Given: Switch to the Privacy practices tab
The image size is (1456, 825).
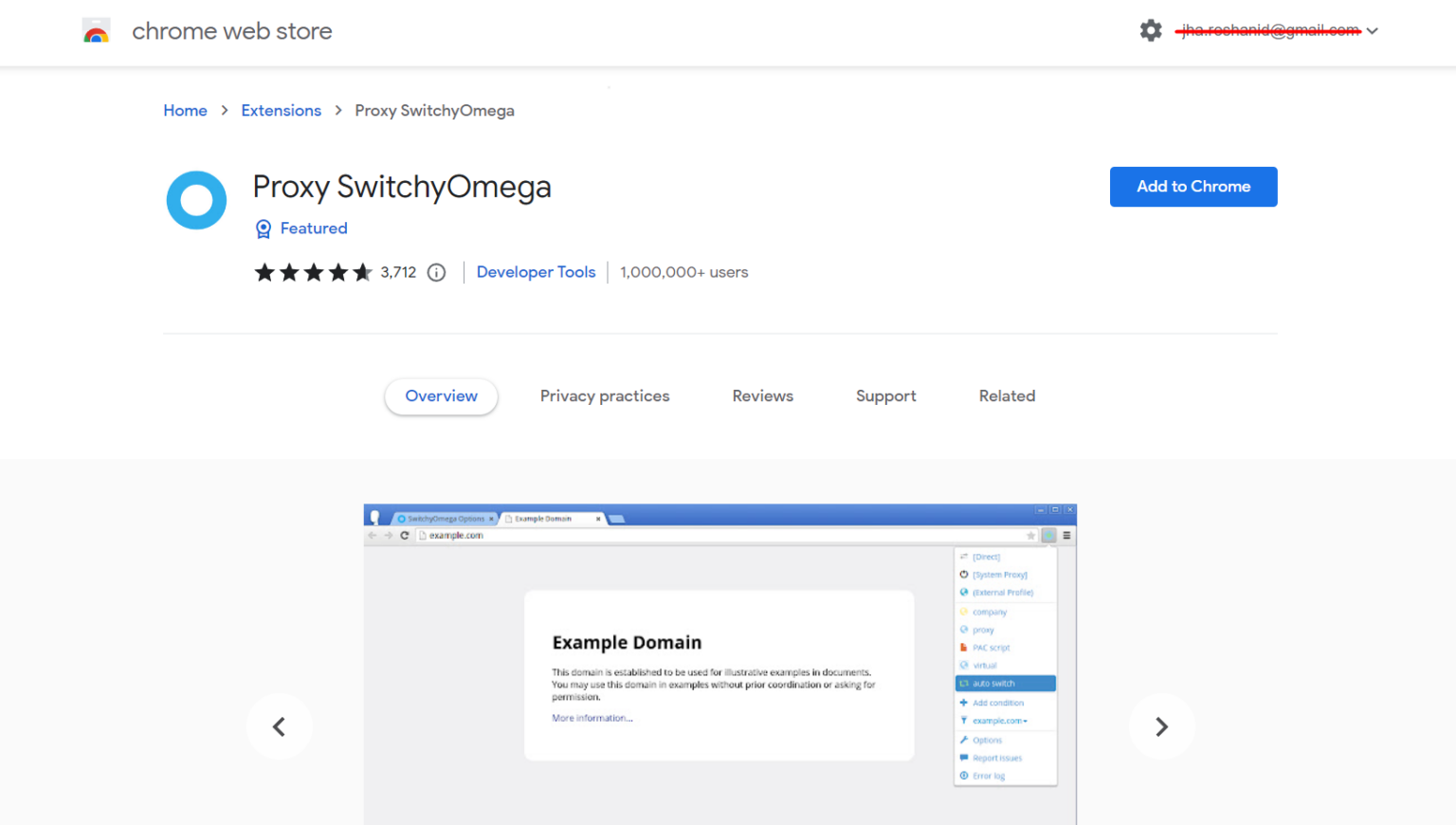Looking at the screenshot, I should [x=605, y=395].
